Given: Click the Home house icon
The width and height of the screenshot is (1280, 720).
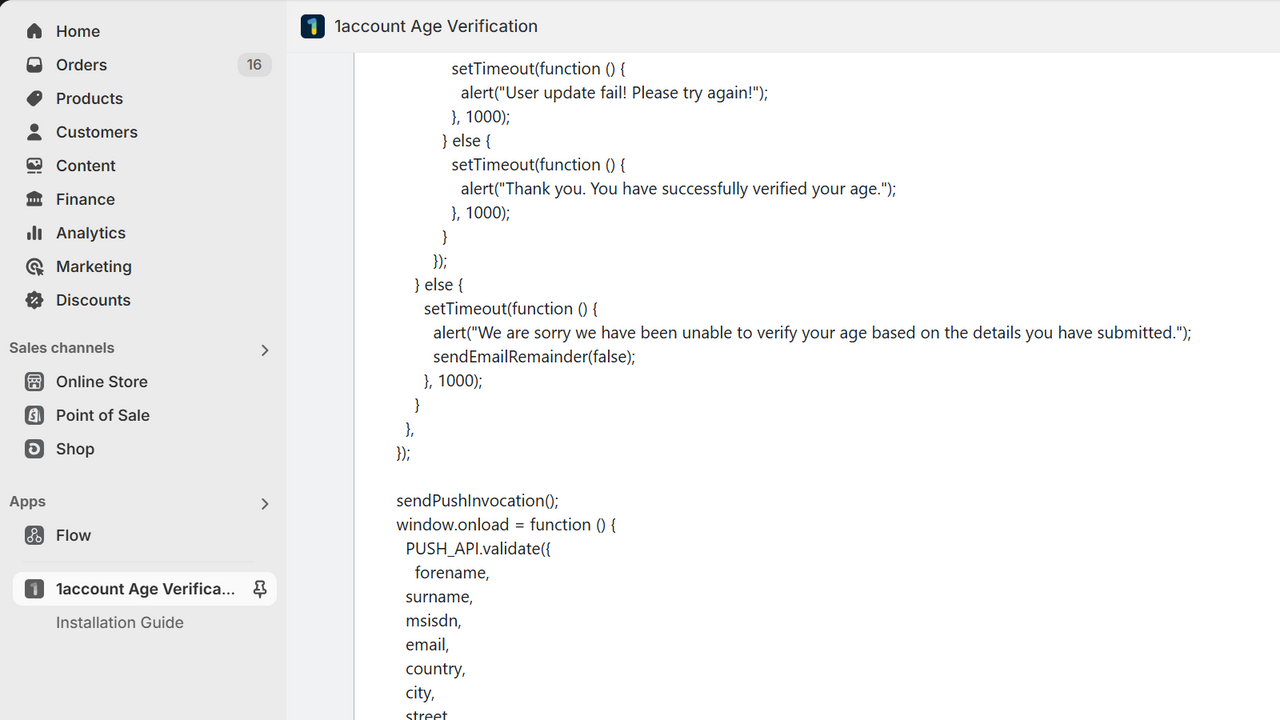Looking at the screenshot, I should click(x=35, y=31).
